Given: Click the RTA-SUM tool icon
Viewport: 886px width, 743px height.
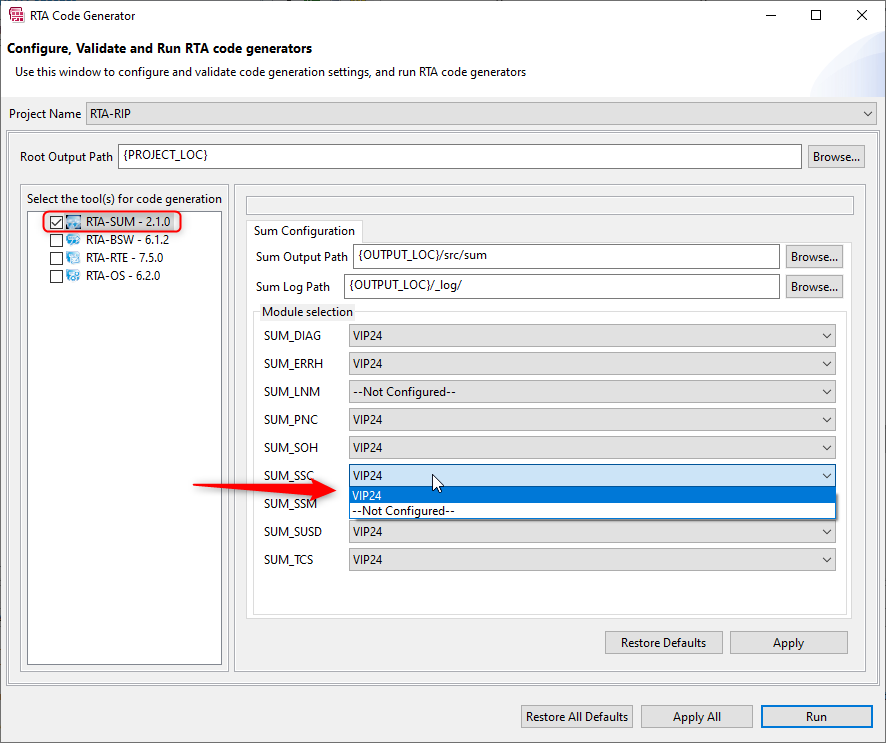Looking at the screenshot, I should pos(73,222).
